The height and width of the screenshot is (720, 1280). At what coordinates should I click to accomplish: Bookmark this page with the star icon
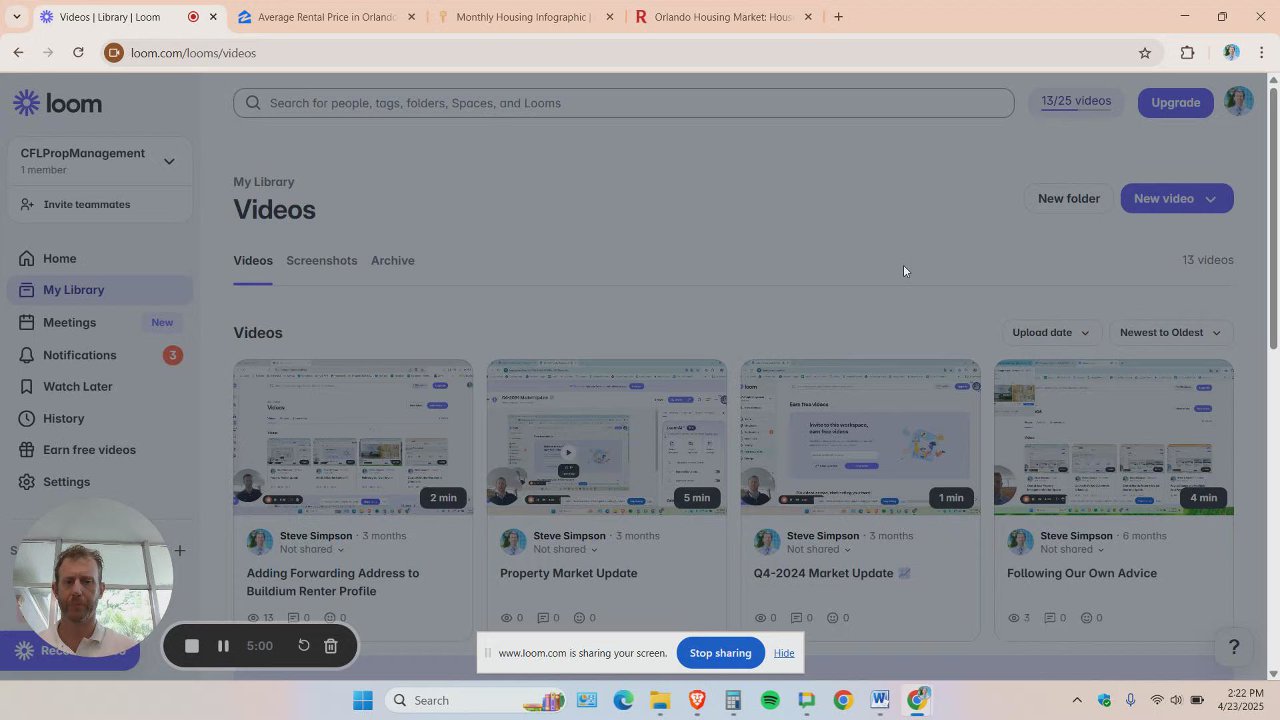1145,53
